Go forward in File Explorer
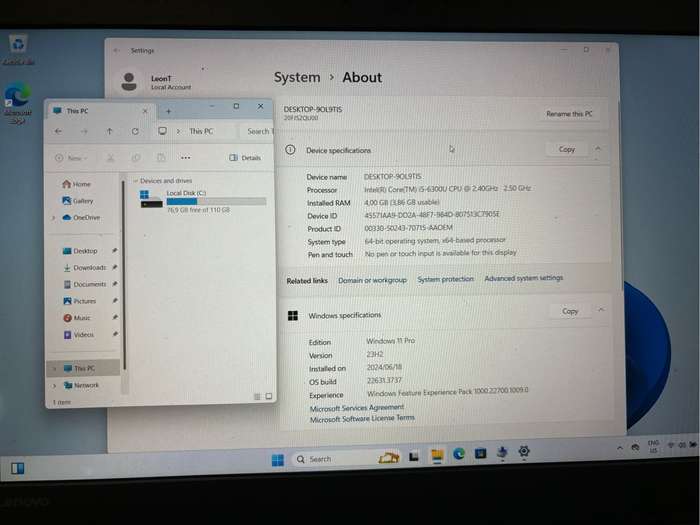700x525 pixels. click(x=84, y=131)
